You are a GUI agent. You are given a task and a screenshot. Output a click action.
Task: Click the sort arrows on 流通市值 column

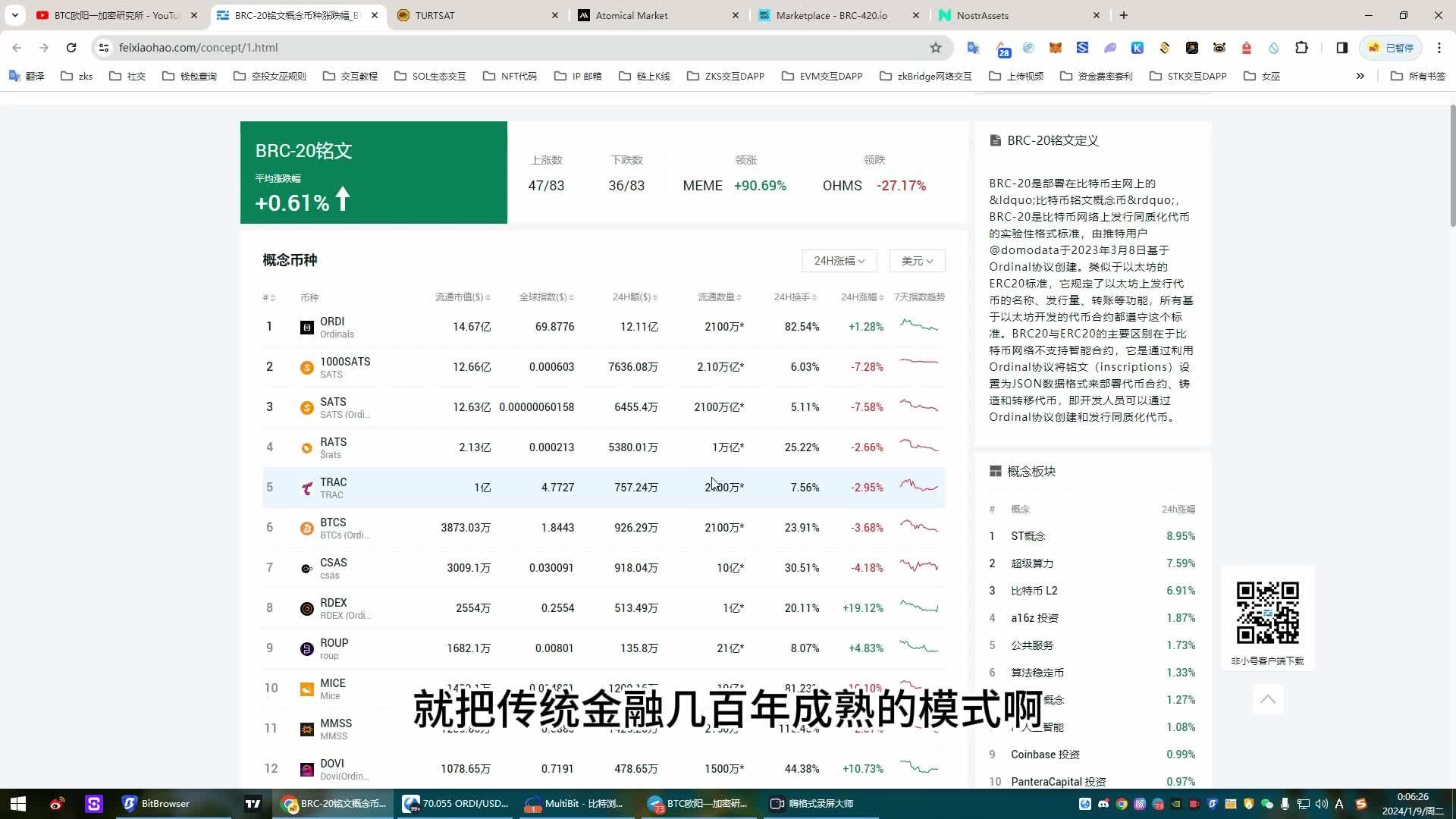tap(489, 297)
